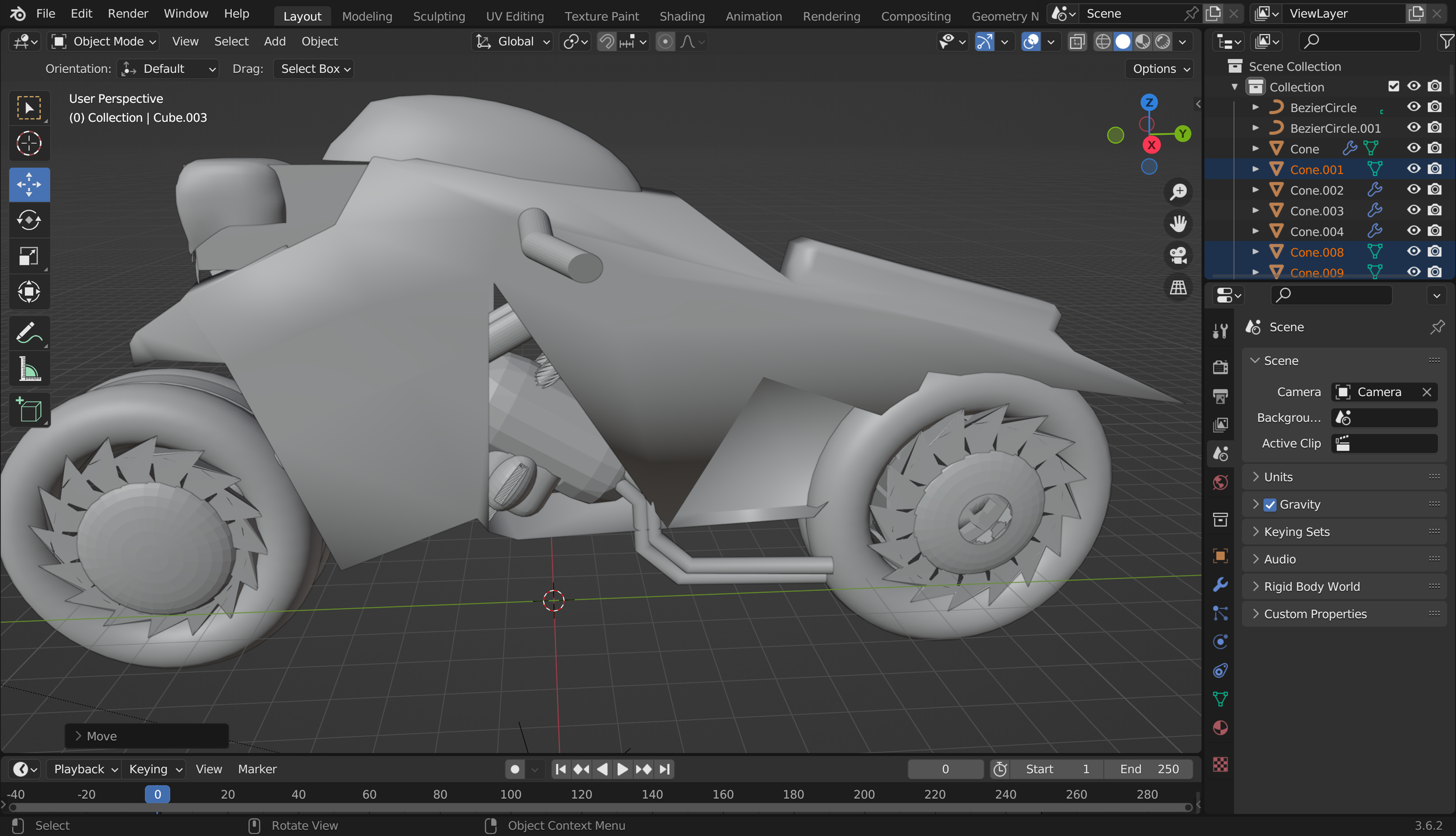Toggle the Collection exclude checkbox
The image size is (1456, 836).
pos(1393,86)
